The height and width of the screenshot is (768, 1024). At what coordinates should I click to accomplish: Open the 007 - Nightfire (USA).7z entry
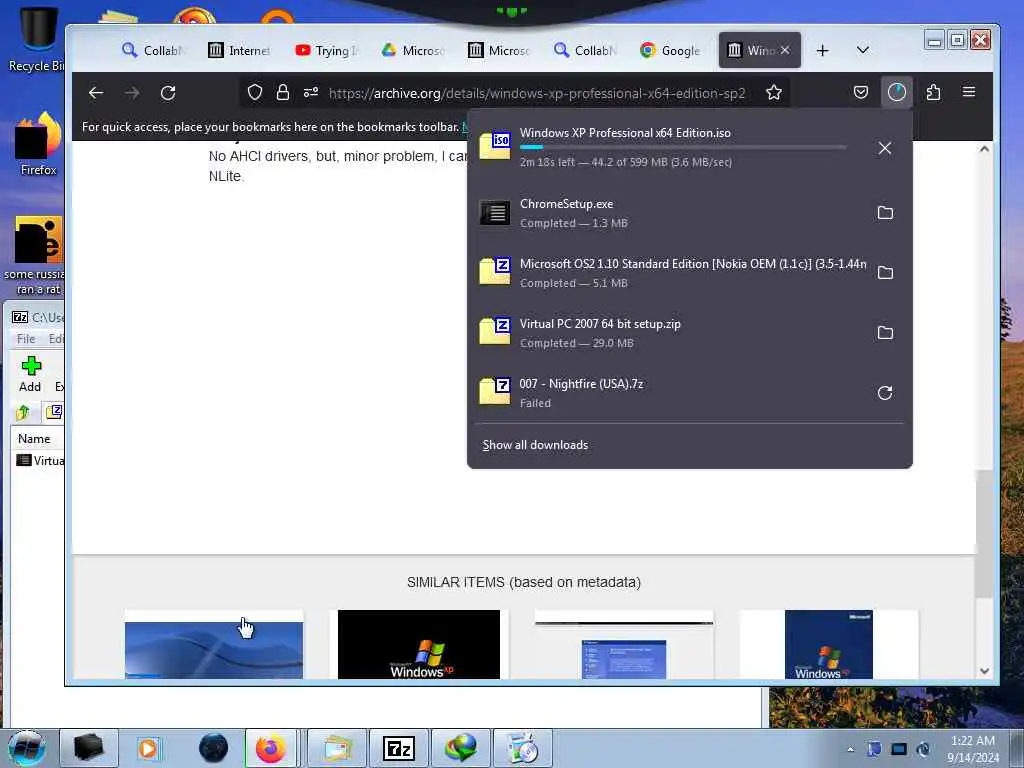point(669,393)
